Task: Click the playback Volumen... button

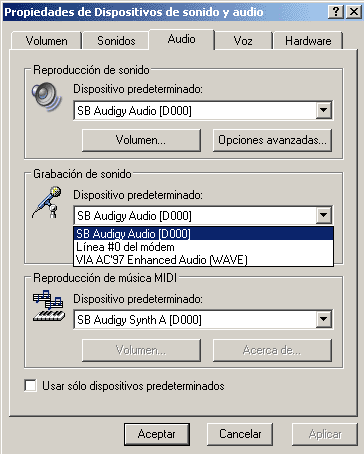Action: click(x=141, y=140)
